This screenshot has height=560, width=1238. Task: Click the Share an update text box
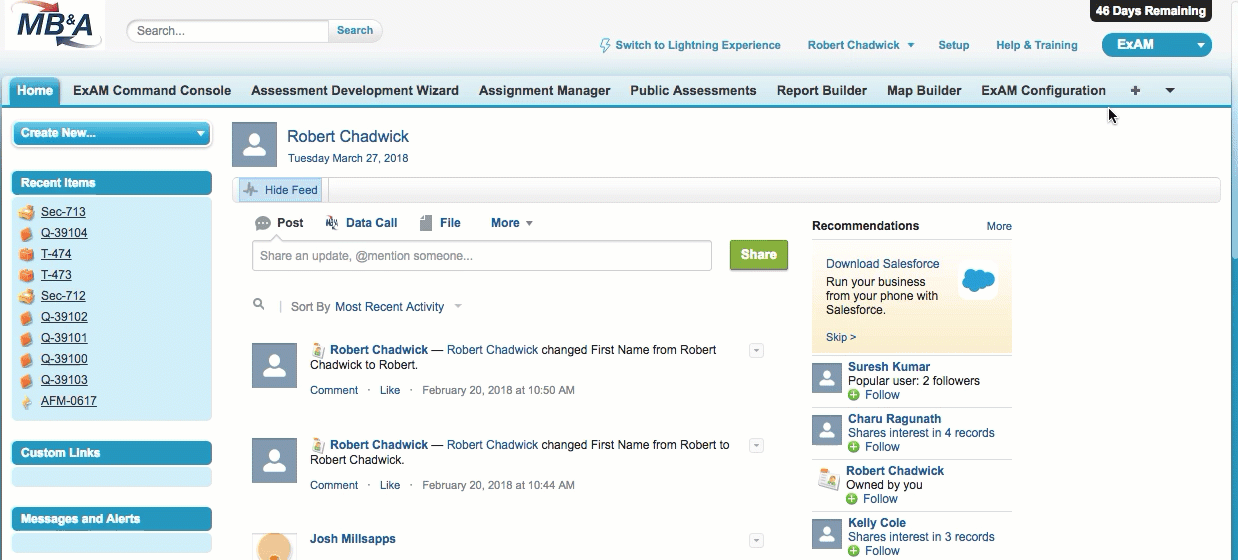pos(482,256)
